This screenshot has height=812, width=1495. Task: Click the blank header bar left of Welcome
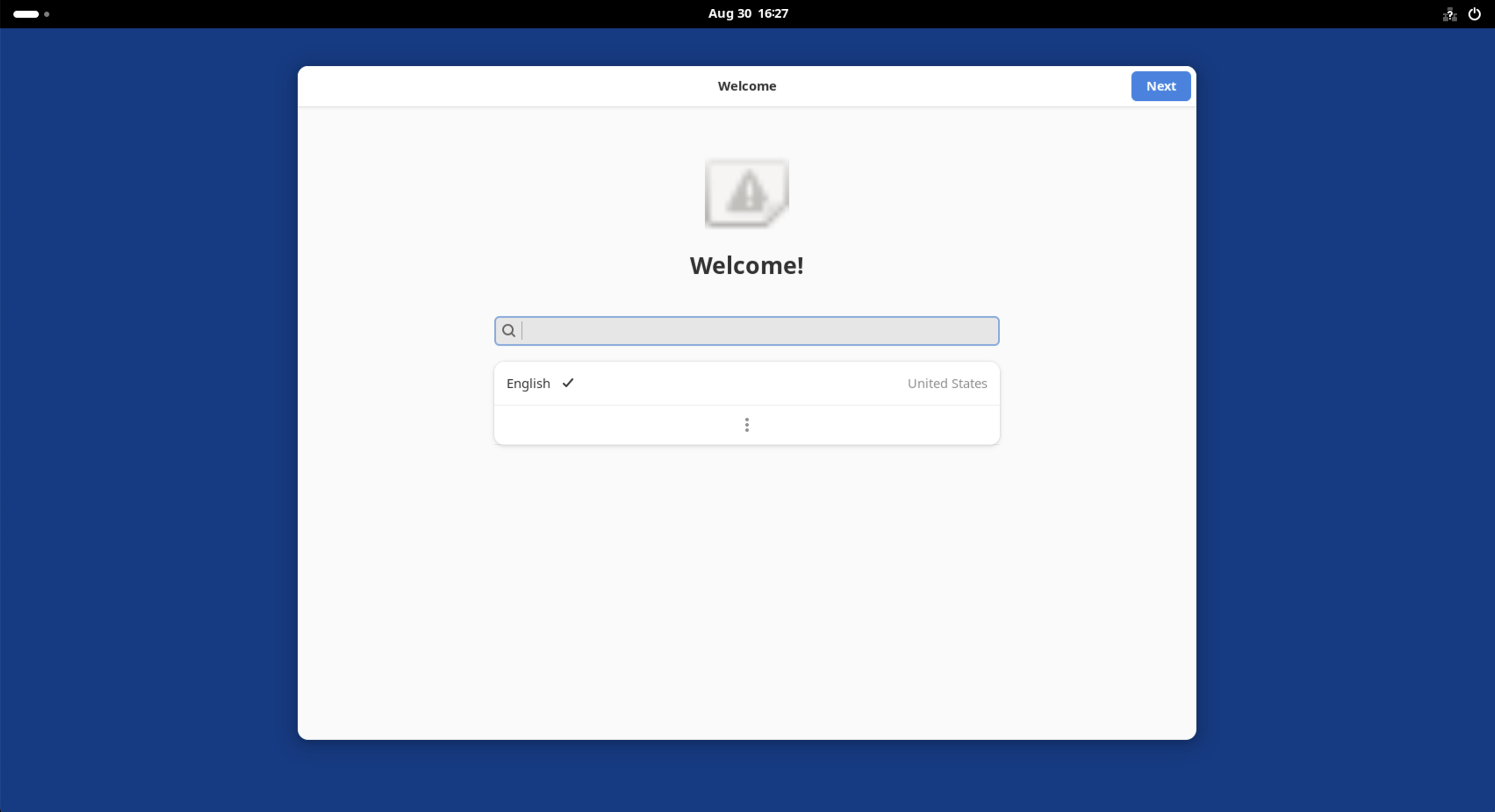505,86
